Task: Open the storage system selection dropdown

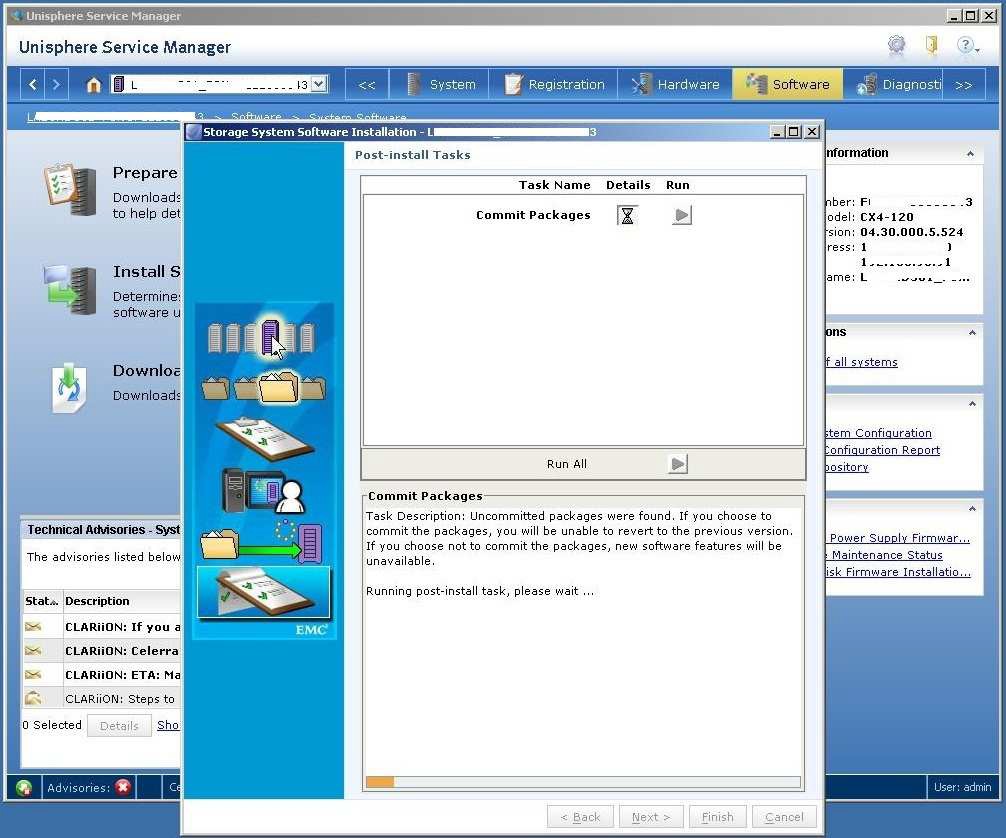Action: point(319,83)
